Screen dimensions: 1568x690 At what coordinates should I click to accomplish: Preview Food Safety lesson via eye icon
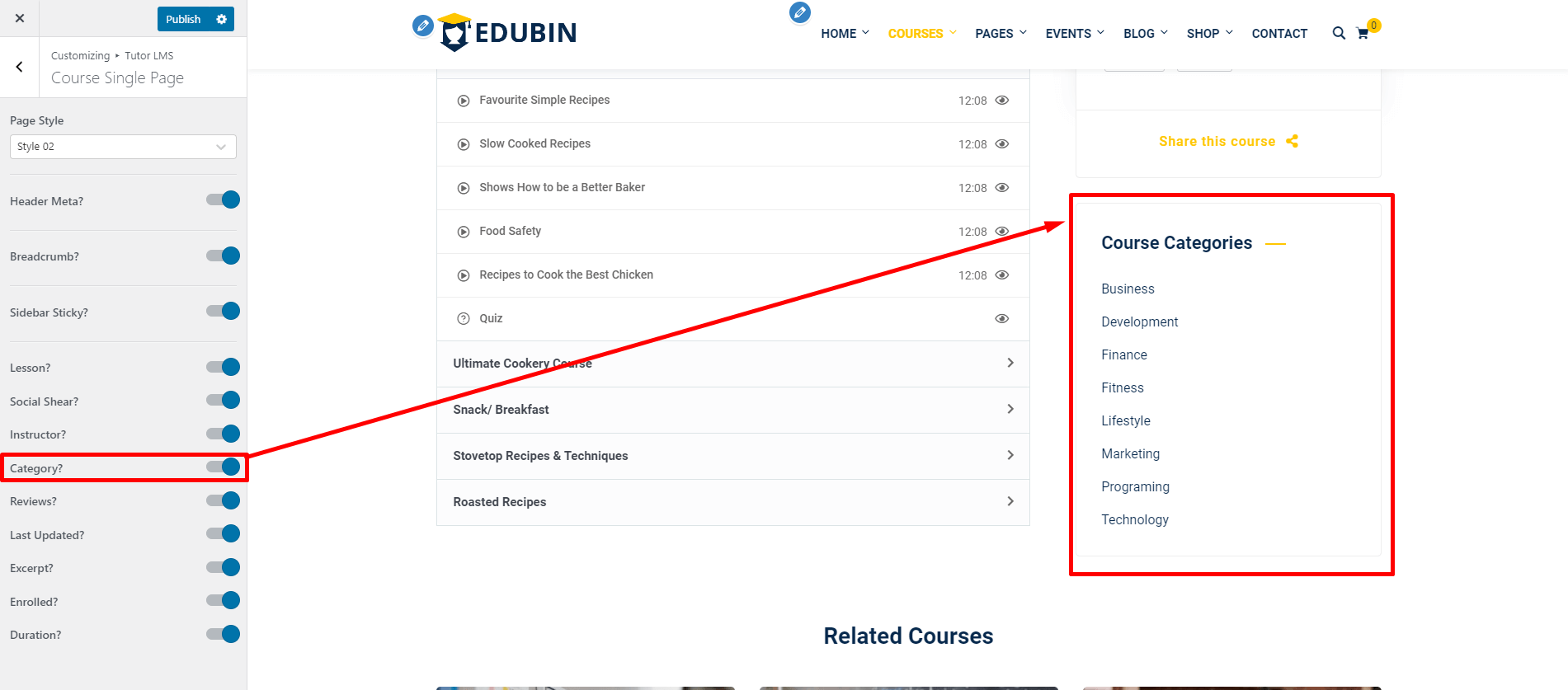(x=1001, y=232)
